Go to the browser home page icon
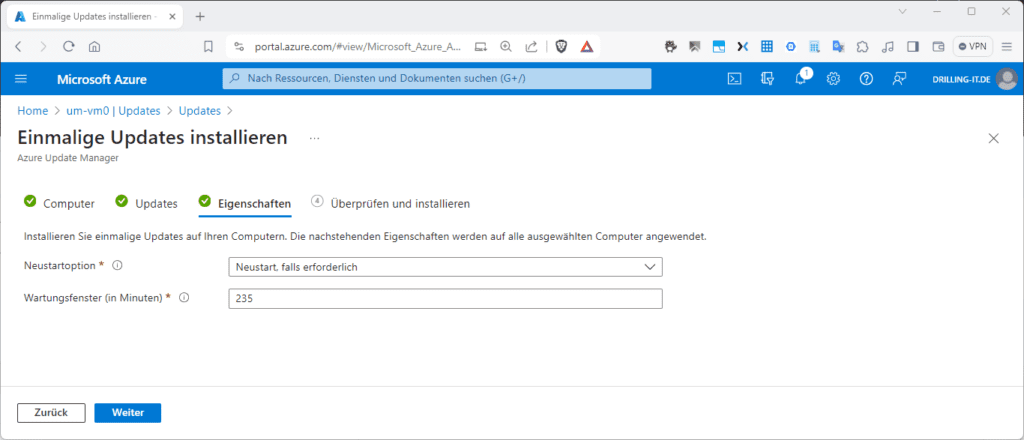Screen dimensions: 1024x440 [95, 46]
